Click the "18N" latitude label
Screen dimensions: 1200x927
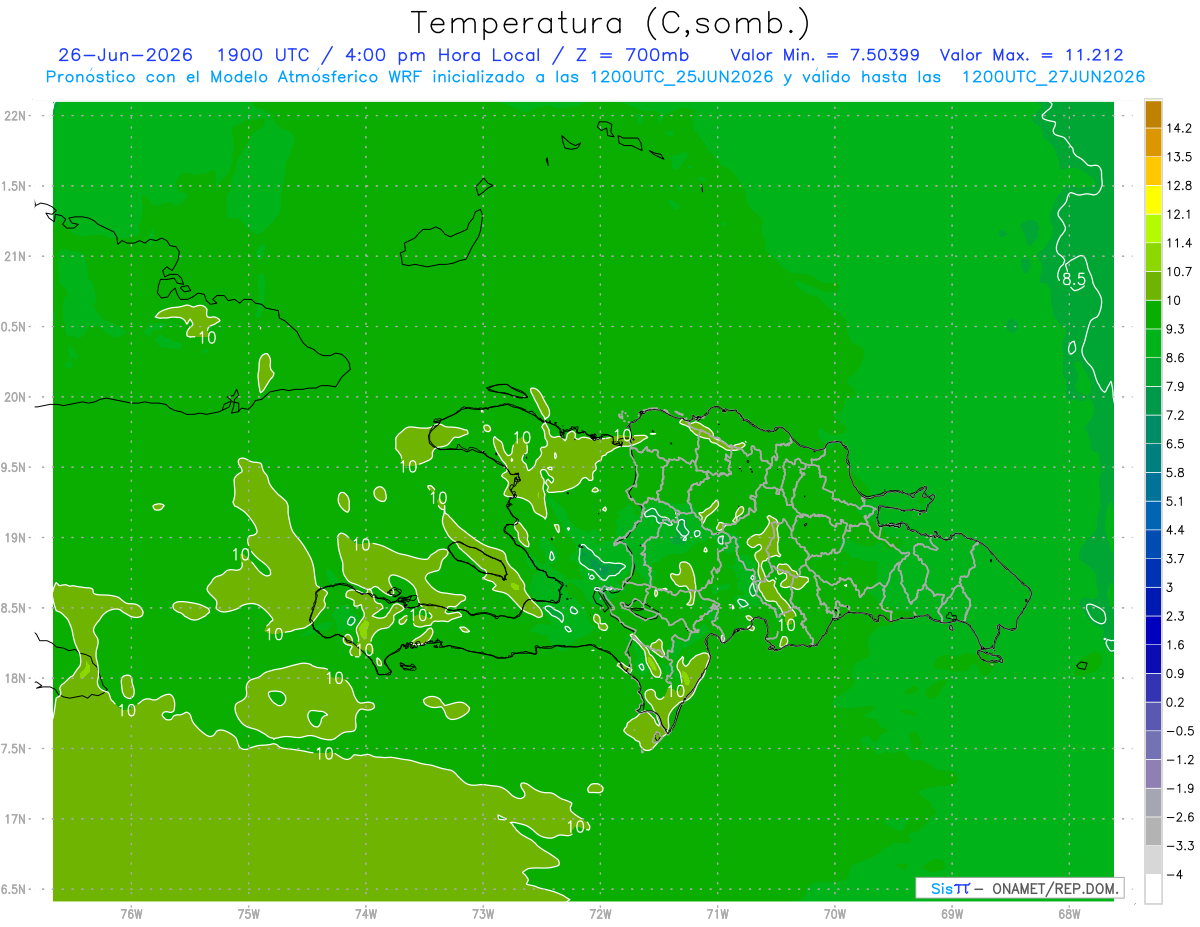tap(16, 678)
